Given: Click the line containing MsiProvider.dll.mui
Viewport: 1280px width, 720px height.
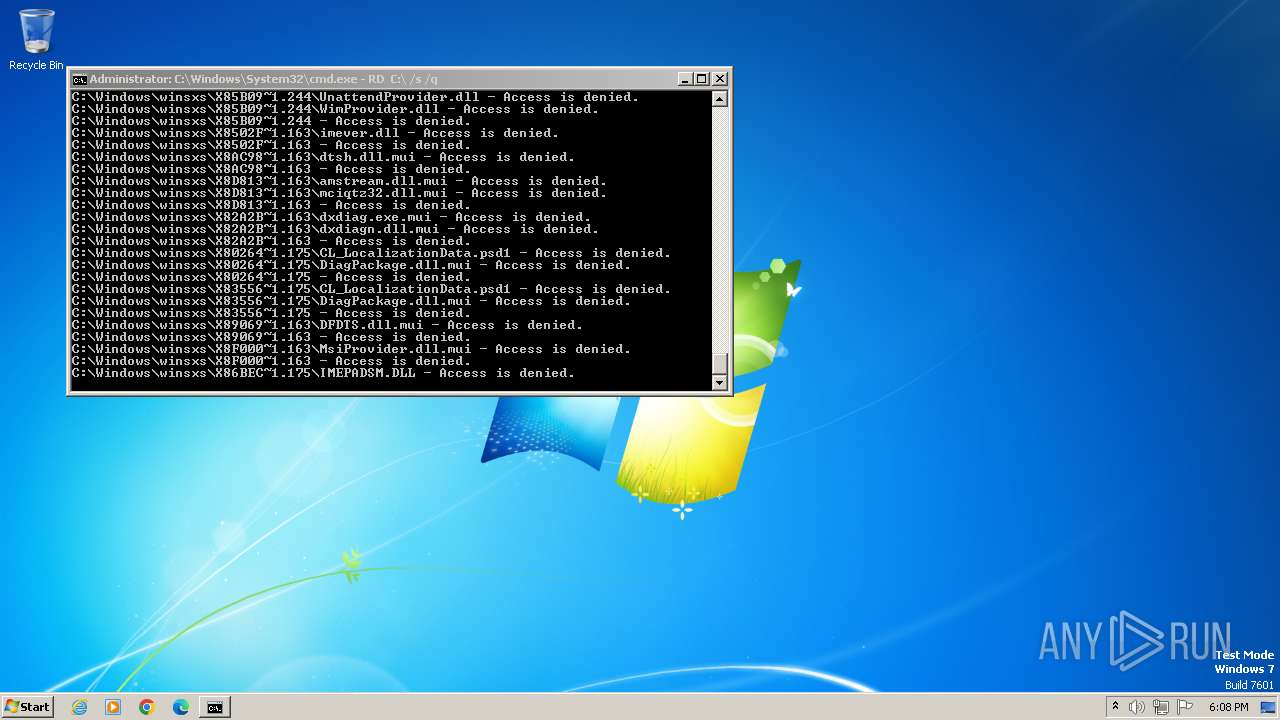Looking at the screenshot, I should [x=351, y=349].
